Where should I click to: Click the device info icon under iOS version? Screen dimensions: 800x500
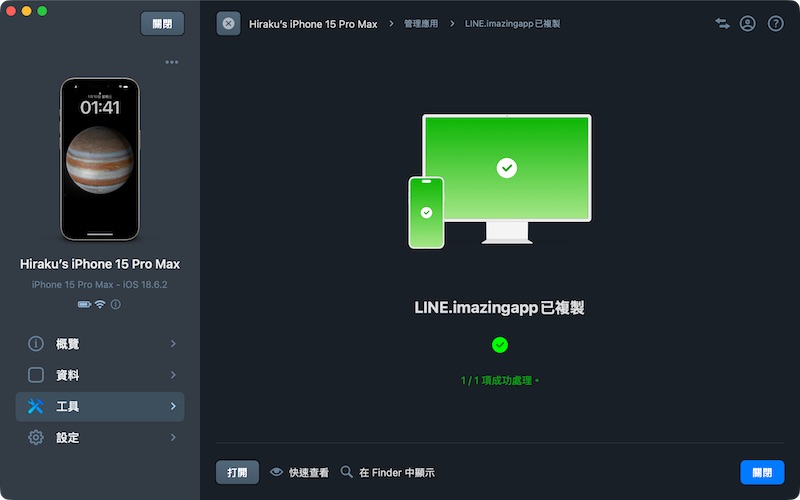pos(116,305)
